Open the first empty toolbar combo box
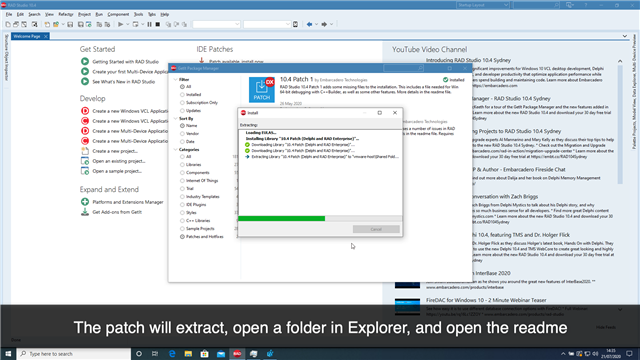Viewport: 640px width, 360px height. [x=216, y=24]
